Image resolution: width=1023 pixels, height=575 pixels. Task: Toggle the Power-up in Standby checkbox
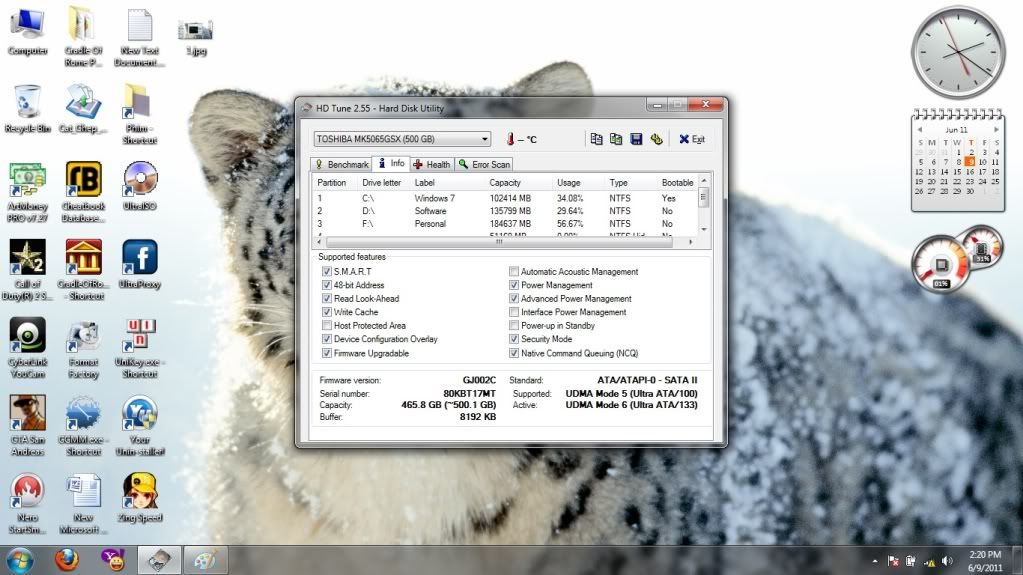coord(514,325)
